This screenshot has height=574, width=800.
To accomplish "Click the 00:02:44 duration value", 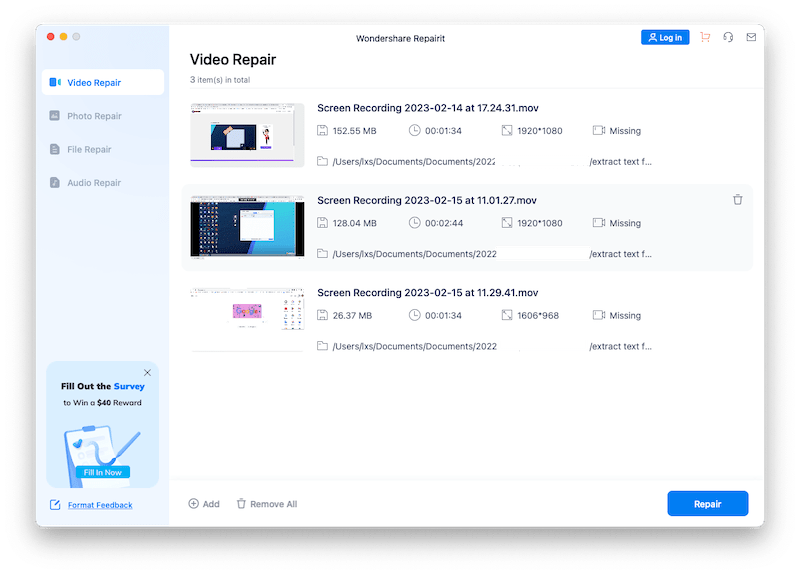I will pos(444,223).
